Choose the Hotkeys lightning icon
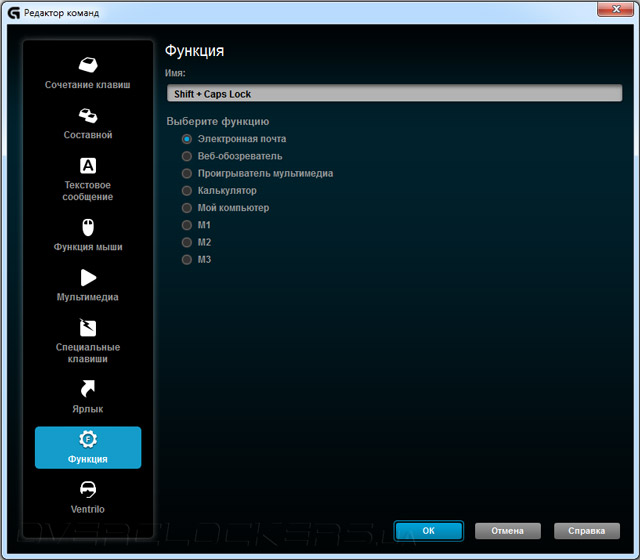 coord(88,328)
